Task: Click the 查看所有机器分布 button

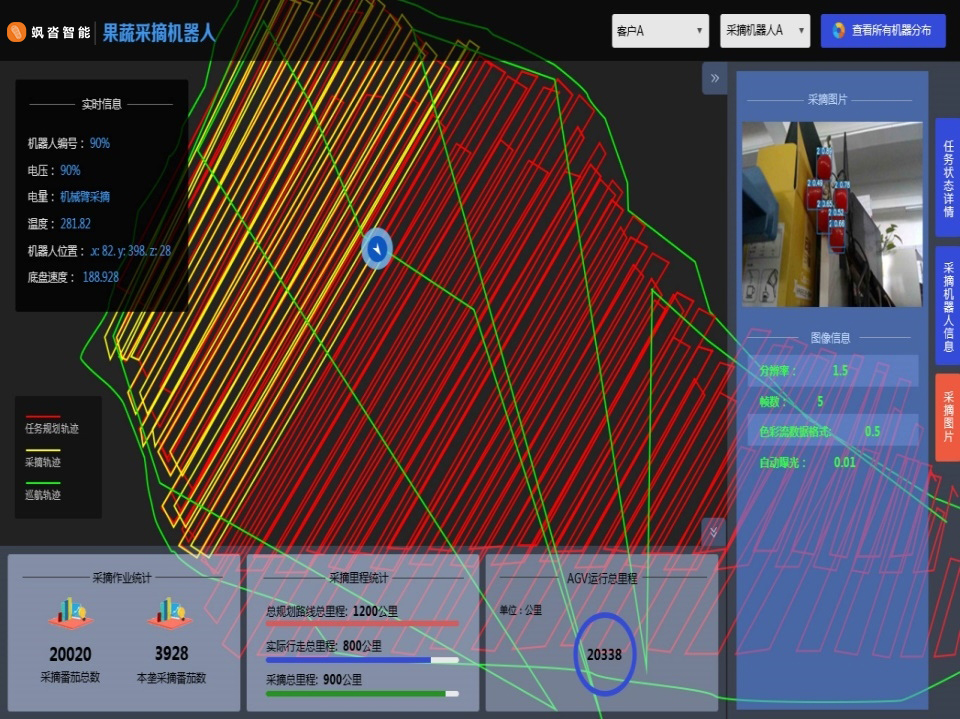Action: coord(882,31)
